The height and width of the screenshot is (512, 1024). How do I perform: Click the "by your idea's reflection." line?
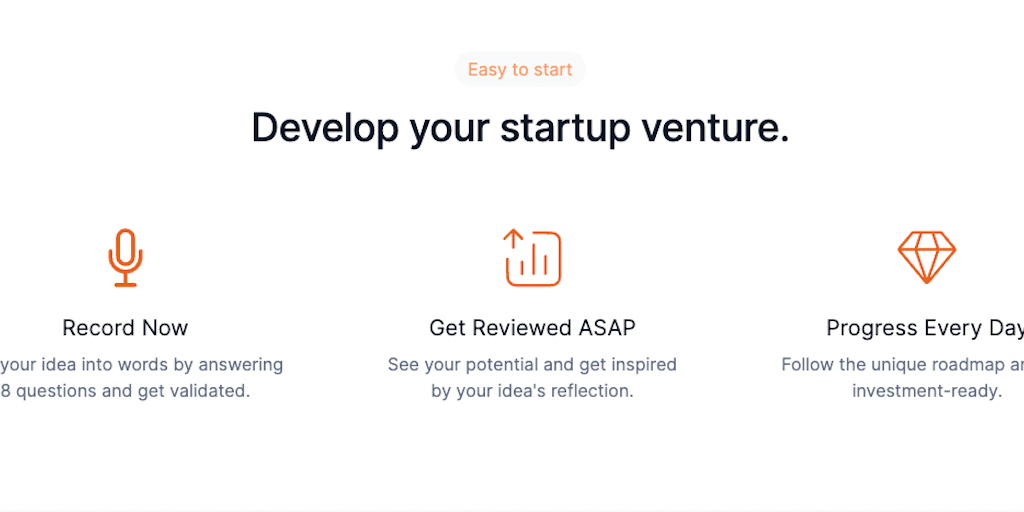(x=532, y=391)
